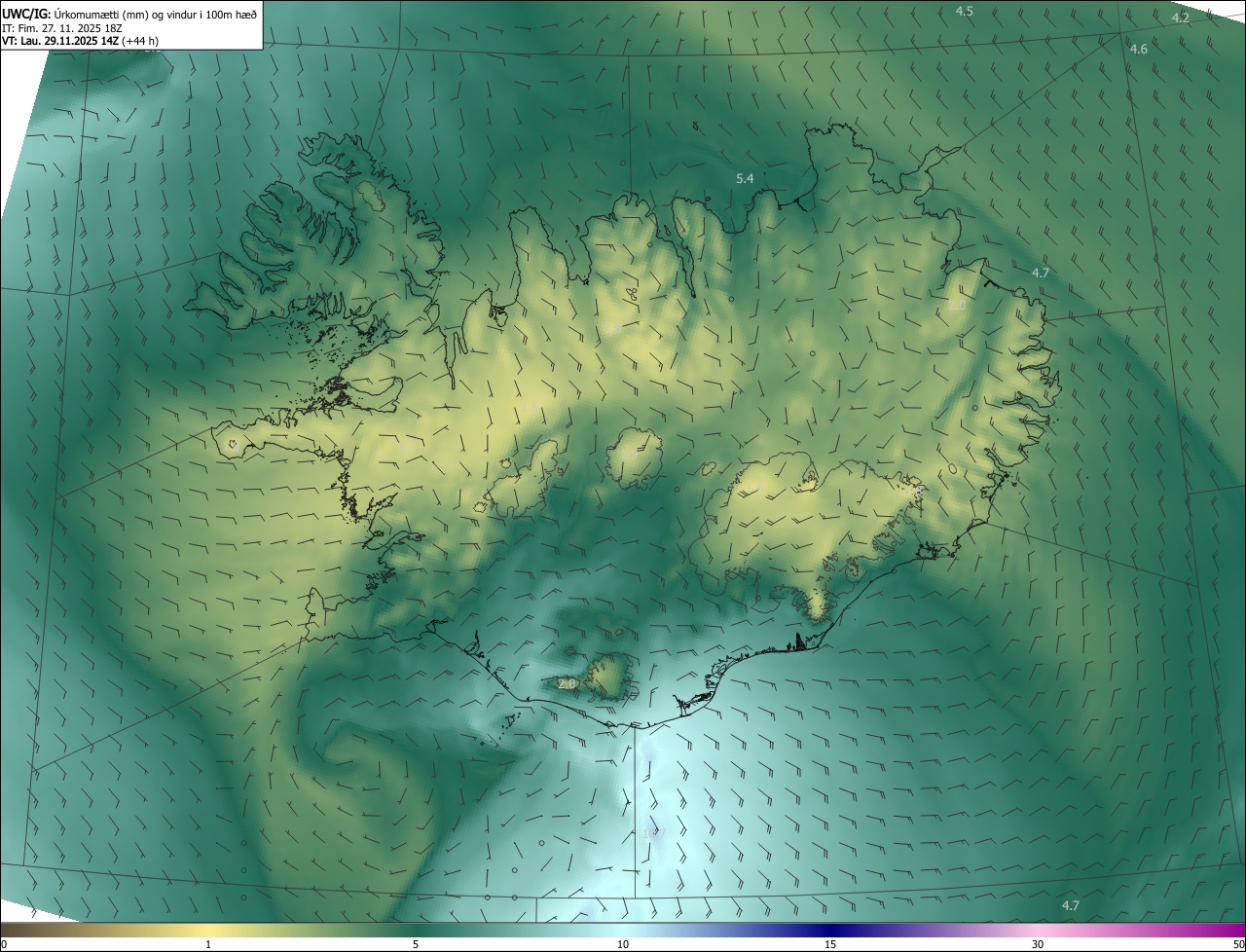Image resolution: width=1246 pixels, height=952 pixels.
Task: Click the map value label '4.2'
Action: pos(1180,18)
